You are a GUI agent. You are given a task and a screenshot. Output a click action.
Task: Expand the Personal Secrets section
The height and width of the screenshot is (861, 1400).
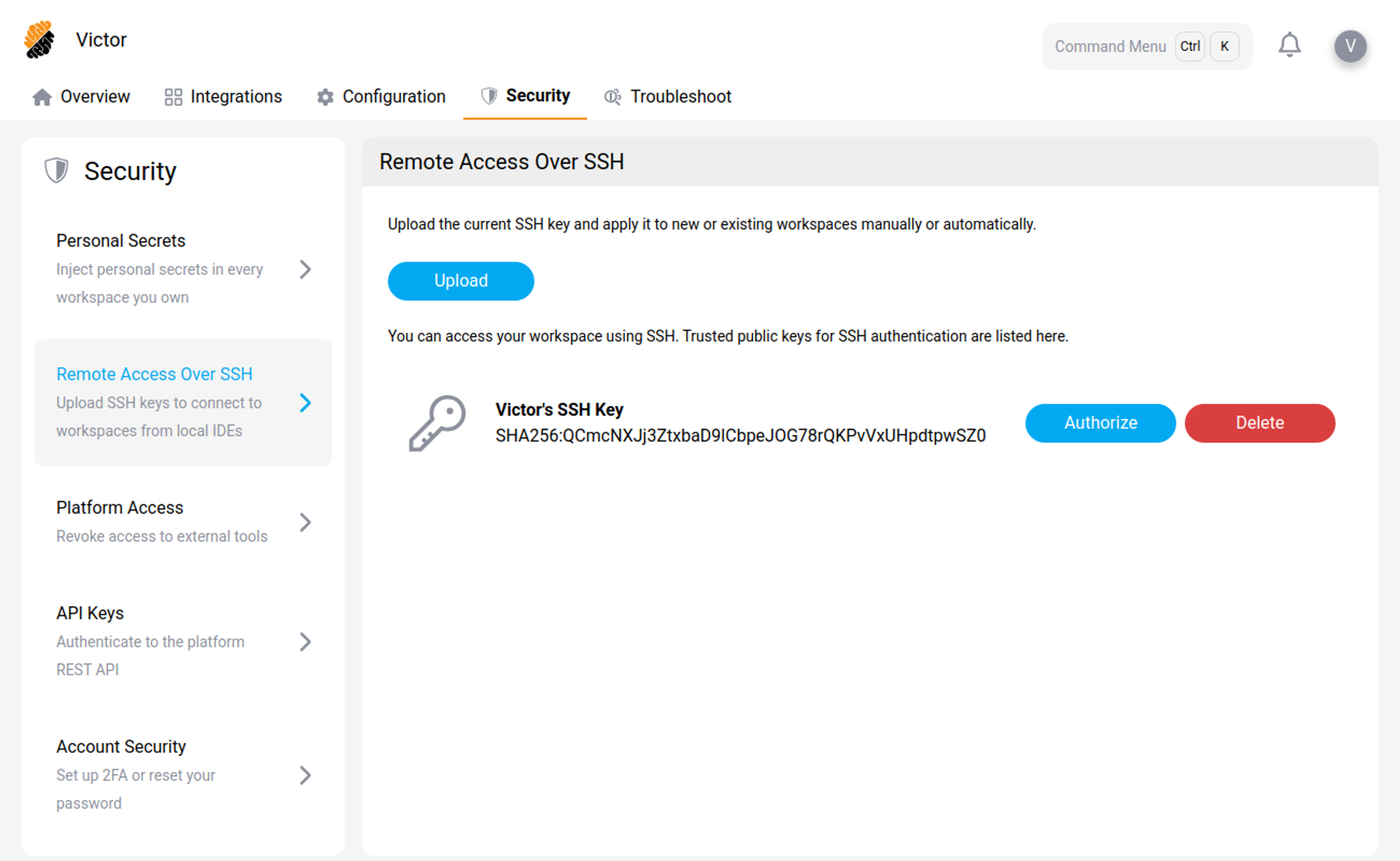tap(306, 269)
